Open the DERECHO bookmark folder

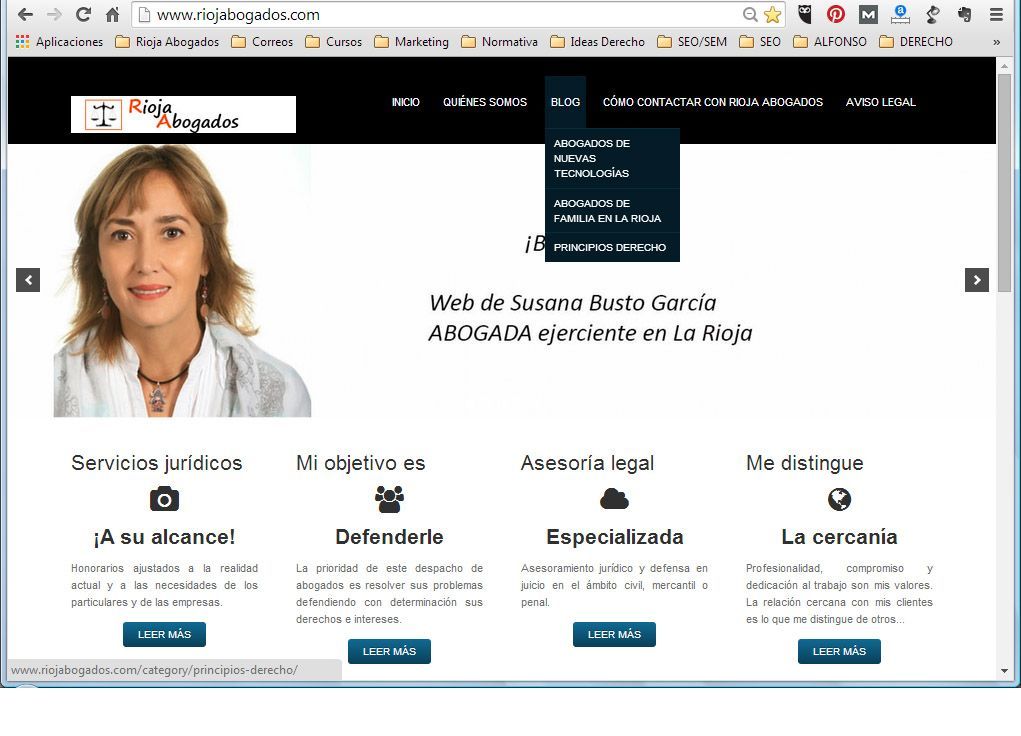916,42
